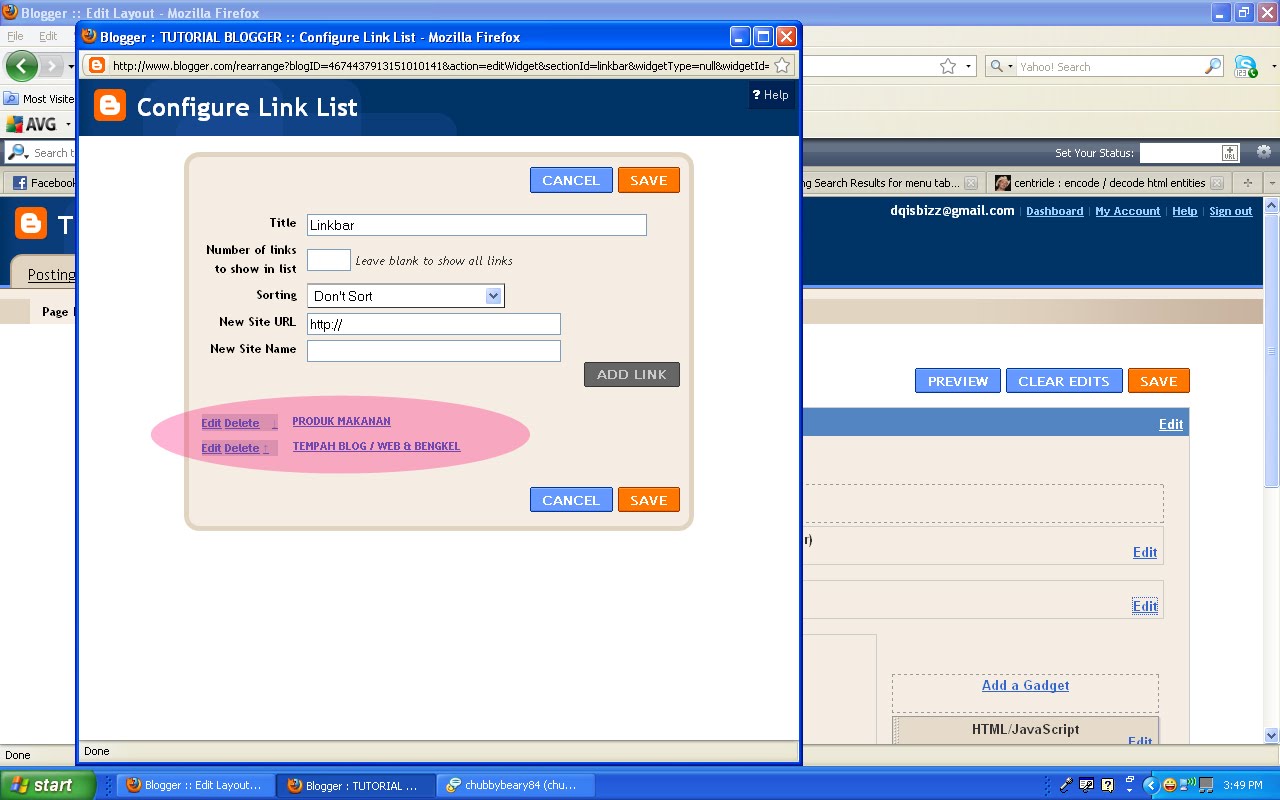Click the gear settings icon near Set Your Status
The image size is (1280, 800).
pyautogui.click(x=1264, y=151)
